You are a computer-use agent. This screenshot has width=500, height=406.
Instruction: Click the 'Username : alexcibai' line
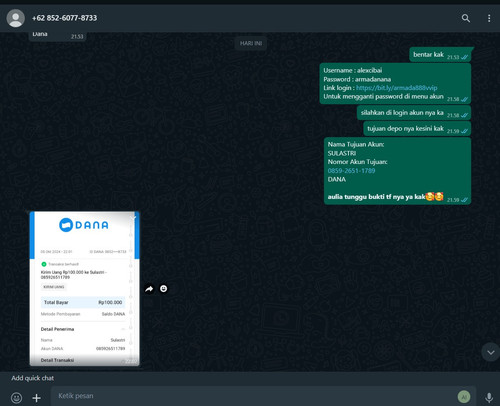353,70
